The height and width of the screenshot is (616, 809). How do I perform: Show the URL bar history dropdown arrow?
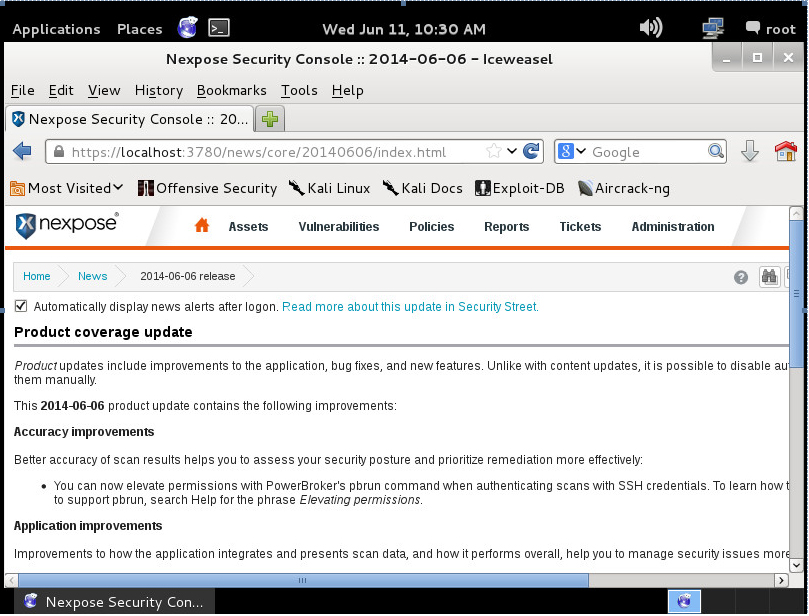click(512, 152)
